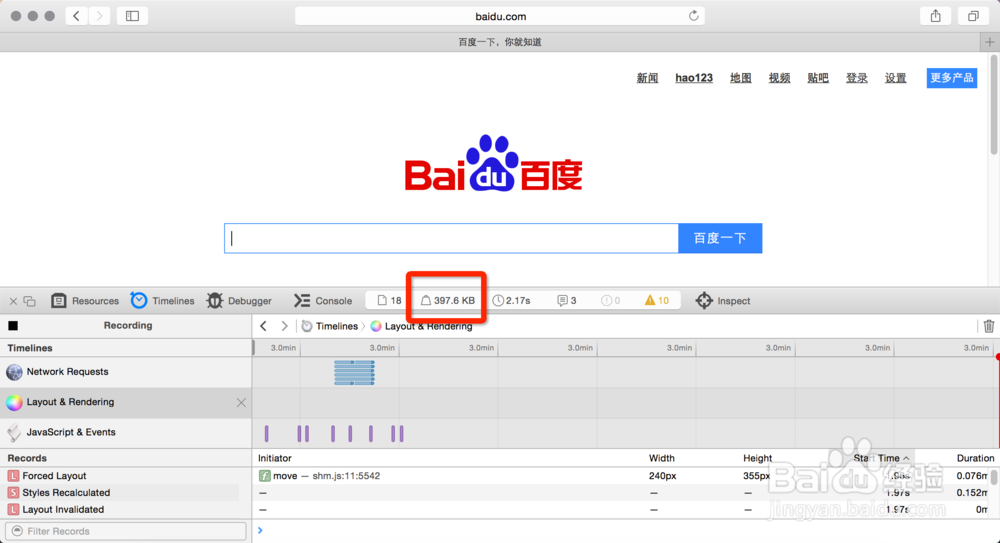Go forward with Safari's forward arrow
This screenshot has width=1000, height=543.
(99, 16)
